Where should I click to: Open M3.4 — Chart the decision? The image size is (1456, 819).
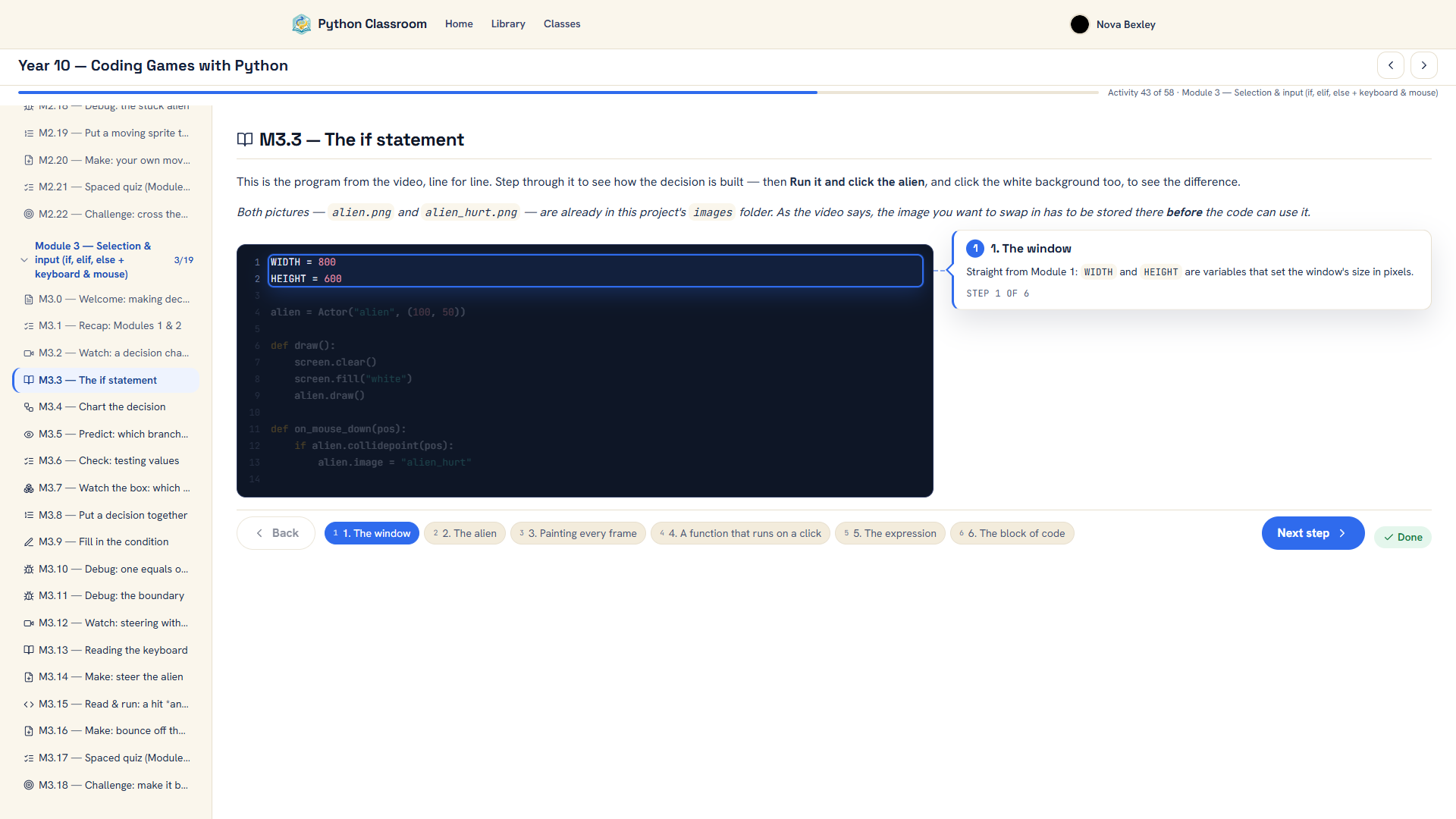pyautogui.click(x=106, y=407)
